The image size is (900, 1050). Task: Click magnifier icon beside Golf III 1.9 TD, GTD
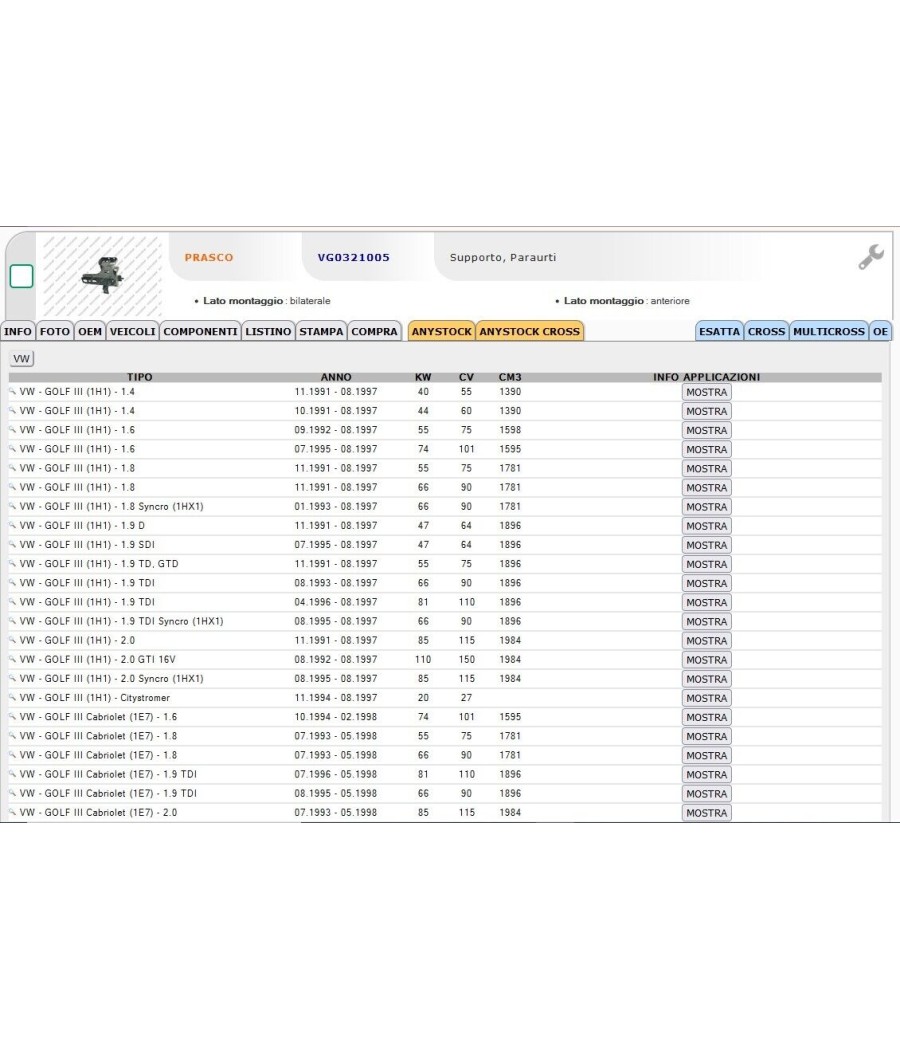click(12, 563)
